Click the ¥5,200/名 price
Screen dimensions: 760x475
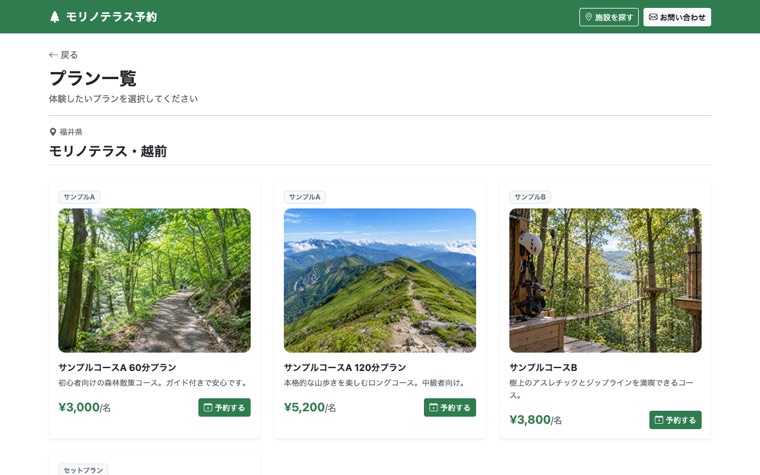[x=310, y=407]
